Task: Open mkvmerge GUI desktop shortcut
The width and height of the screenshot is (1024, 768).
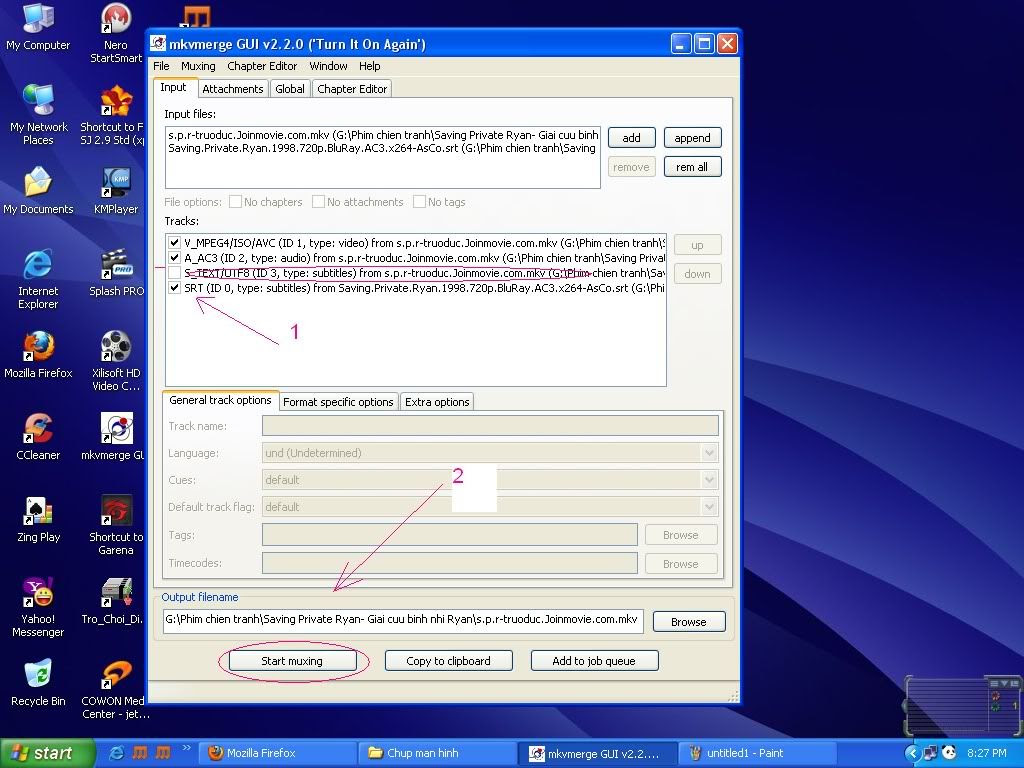Action: pos(116,436)
